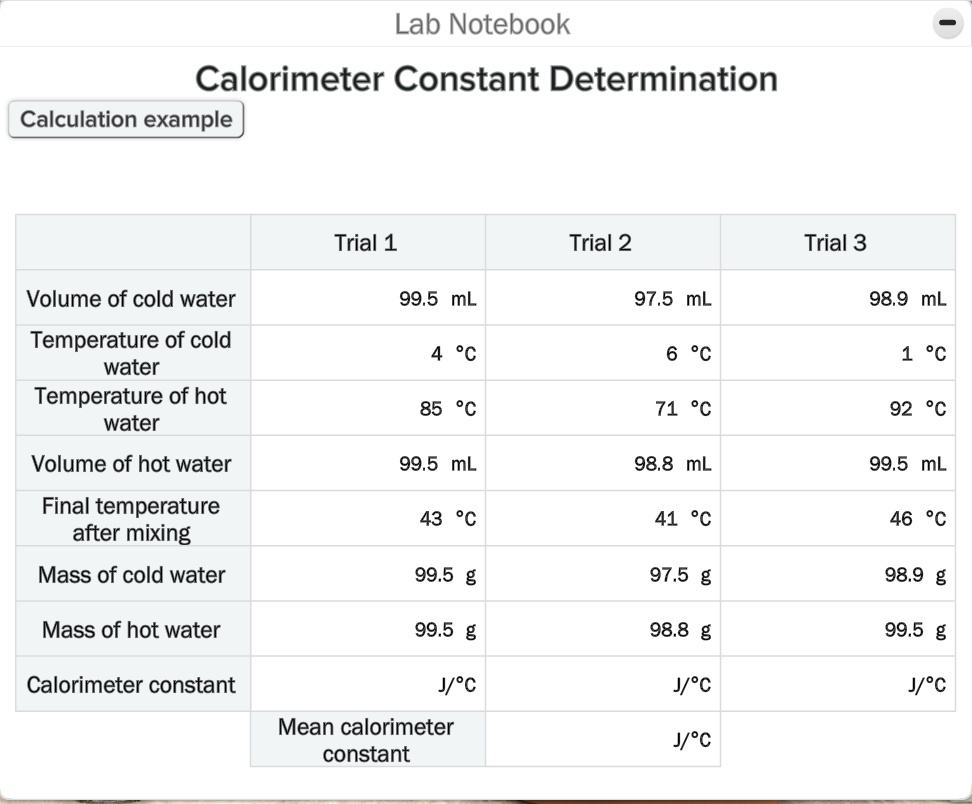The image size is (972, 804).
Task: Select the Trial 3 column header
Action: click(x=836, y=242)
